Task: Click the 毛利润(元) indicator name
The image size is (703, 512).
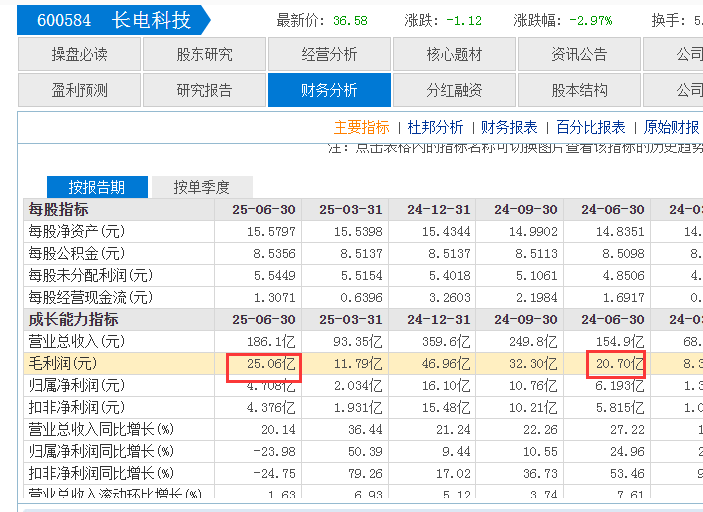Action: coord(63,363)
